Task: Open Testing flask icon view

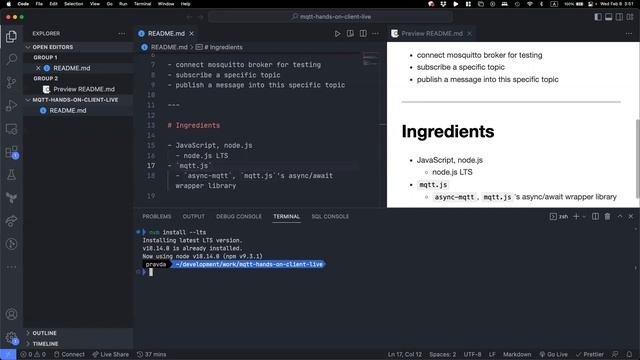Action: click(11, 175)
